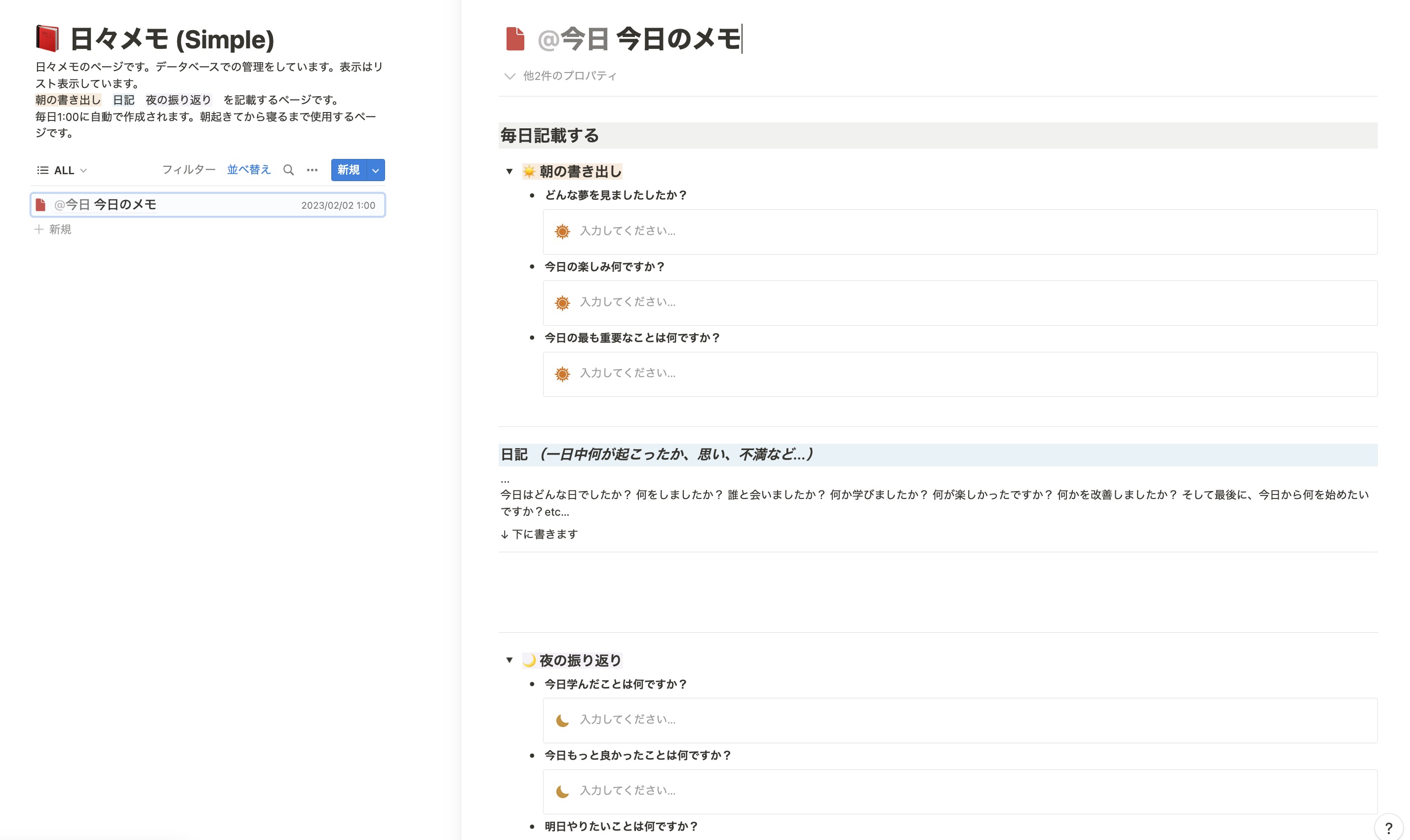The width and height of the screenshot is (1410, 840).
Task: Click the フィルター menu item
Action: point(189,170)
